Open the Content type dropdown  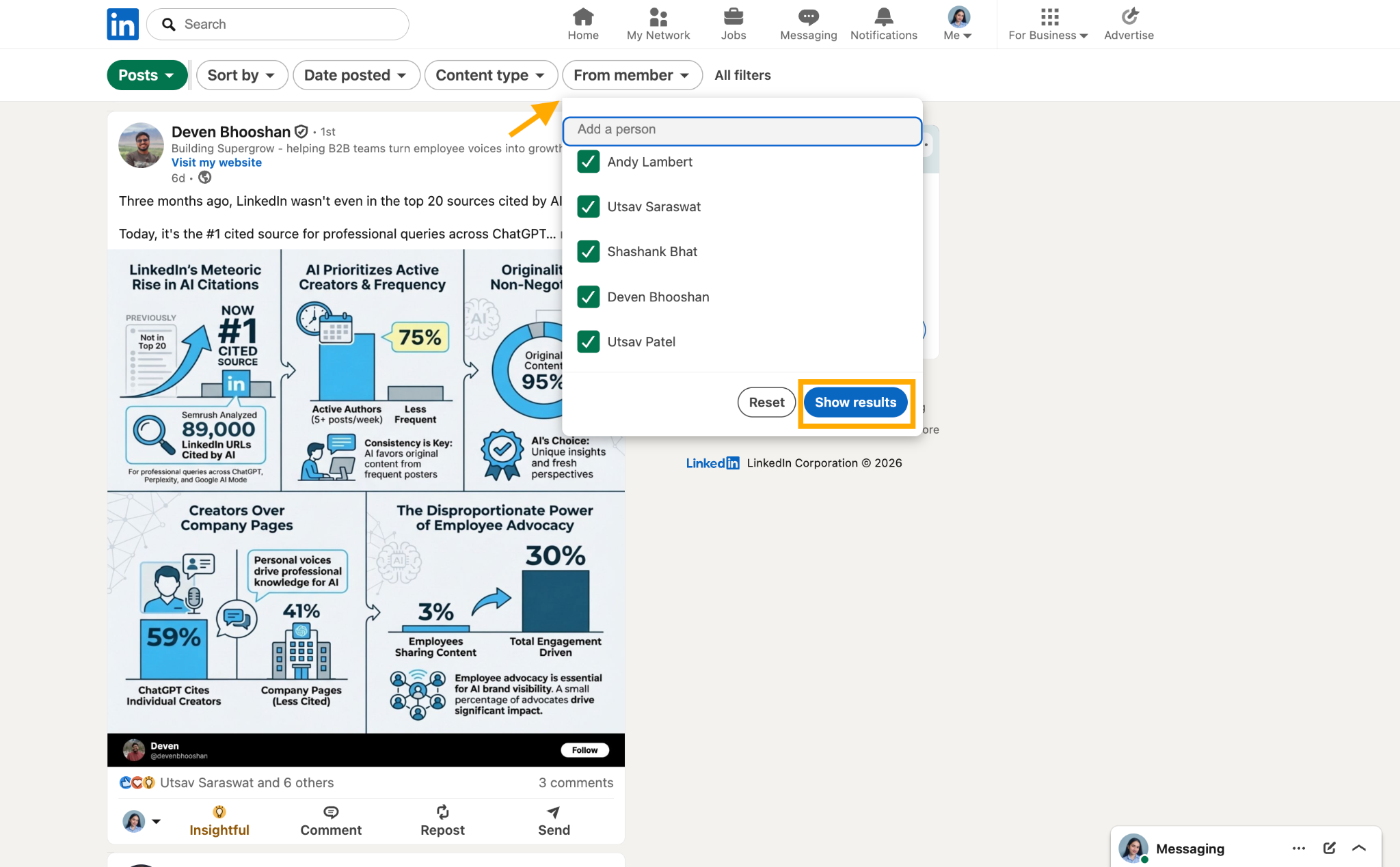491,75
